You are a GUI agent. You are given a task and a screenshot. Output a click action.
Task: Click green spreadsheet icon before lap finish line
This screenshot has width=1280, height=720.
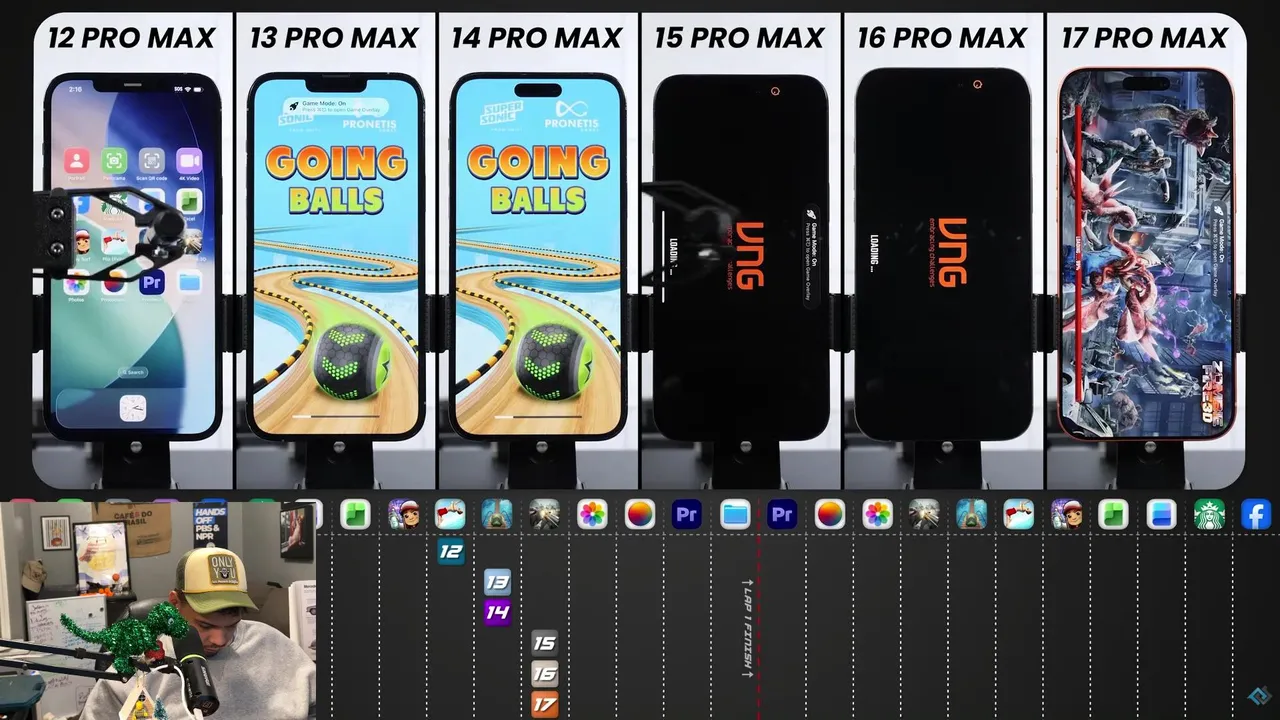pos(355,514)
